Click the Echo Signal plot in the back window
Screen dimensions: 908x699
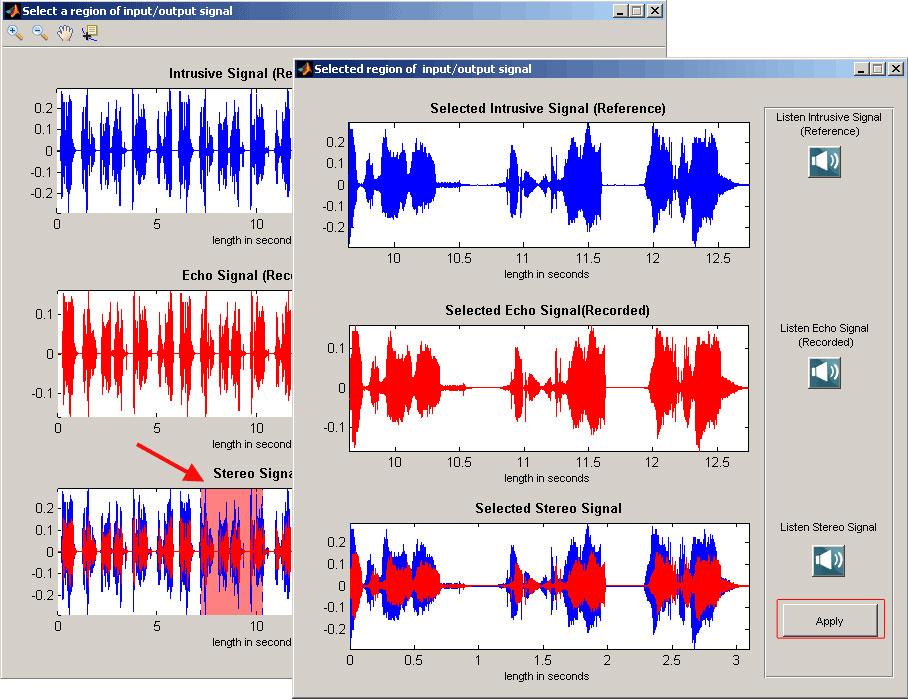click(175, 353)
